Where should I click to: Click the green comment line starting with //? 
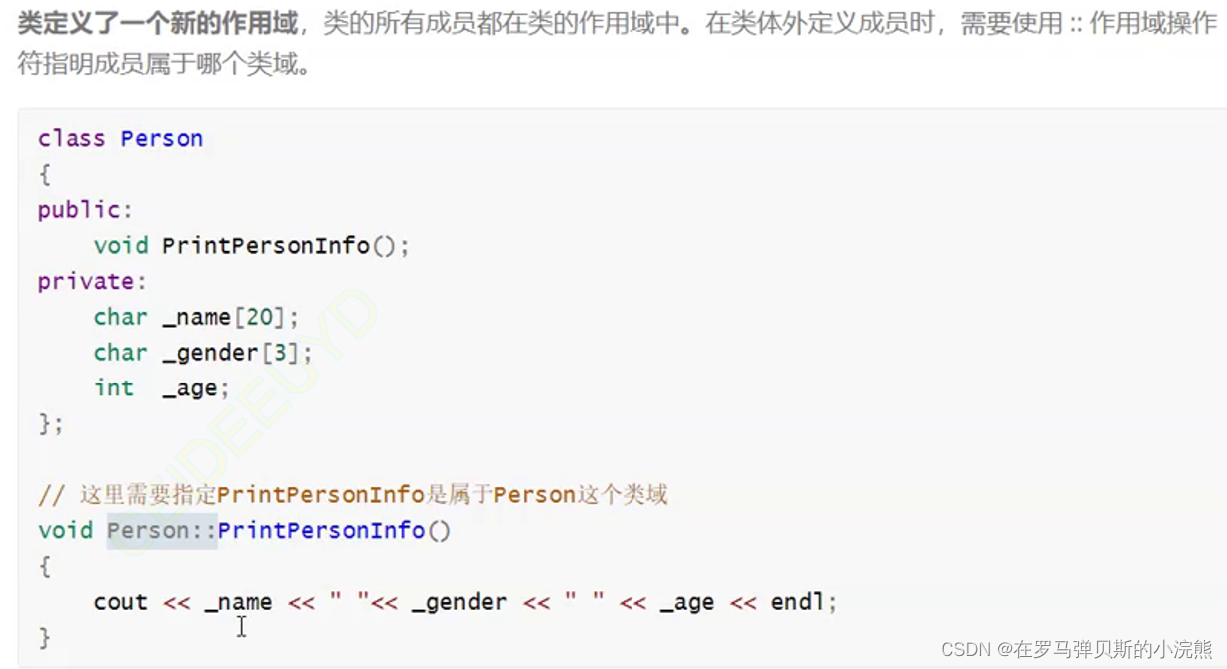pyautogui.click(x=353, y=494)
